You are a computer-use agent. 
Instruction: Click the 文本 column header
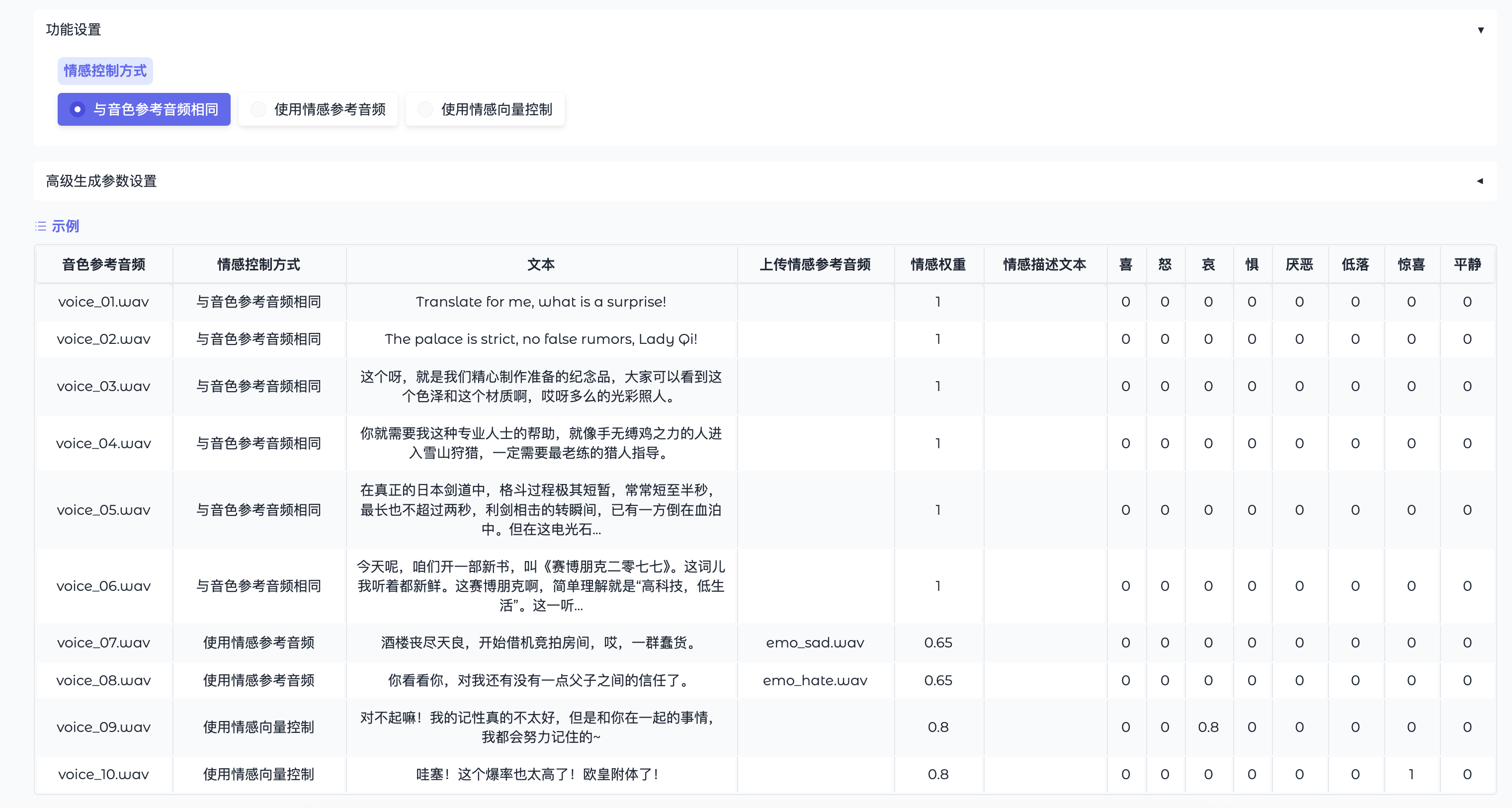tap(541, 265)
